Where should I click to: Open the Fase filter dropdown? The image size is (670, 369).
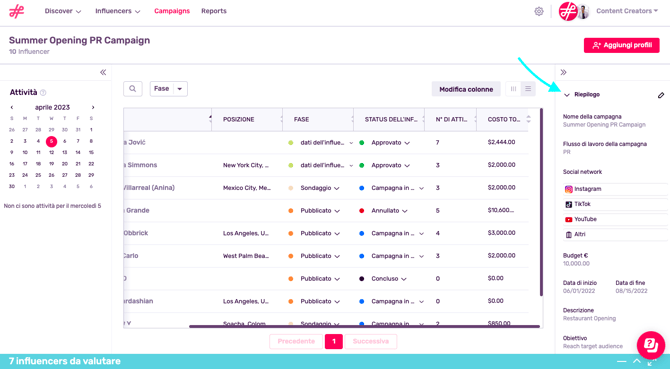point(168,89)
